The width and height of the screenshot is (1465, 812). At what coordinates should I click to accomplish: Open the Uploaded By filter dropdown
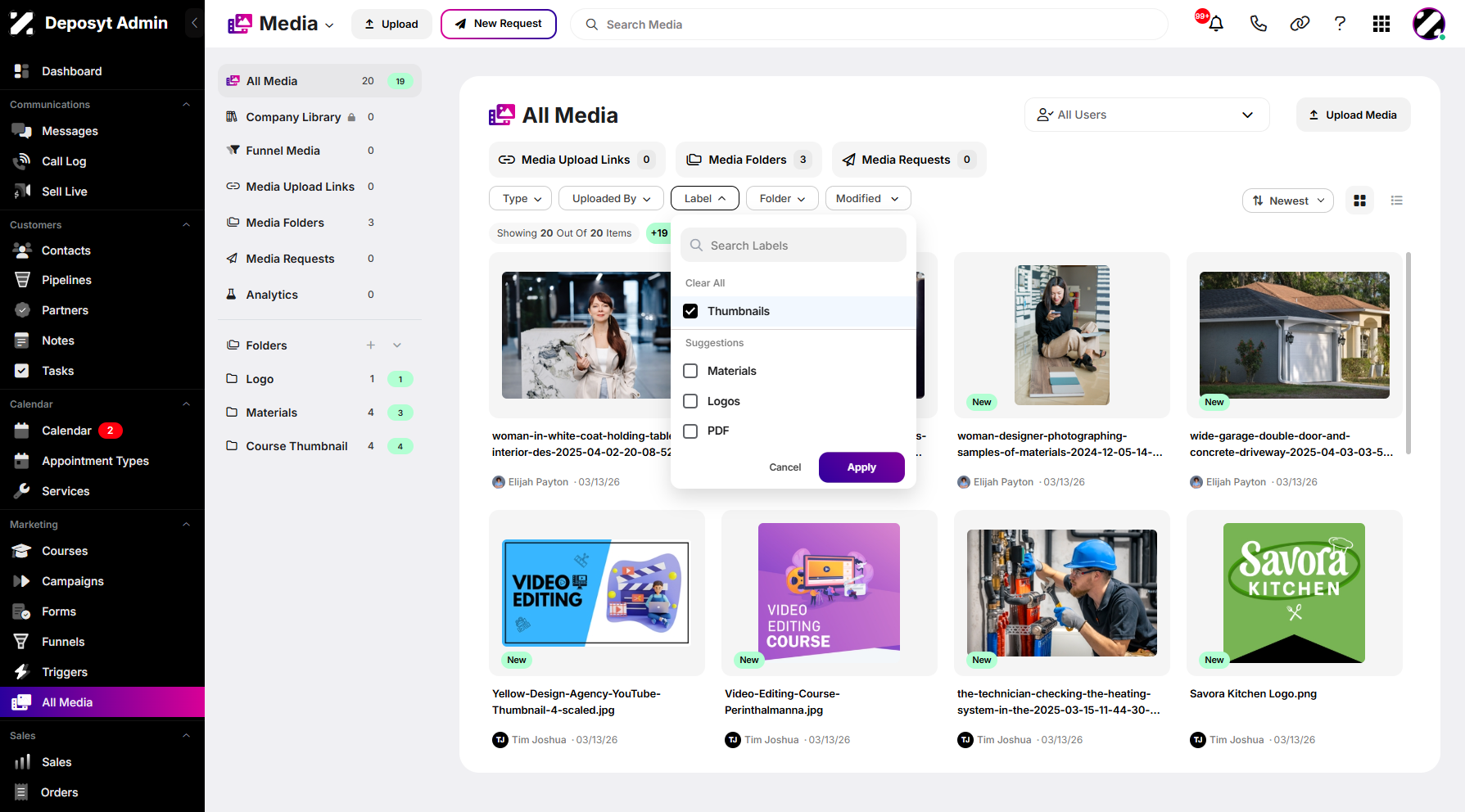pos(611,198)
